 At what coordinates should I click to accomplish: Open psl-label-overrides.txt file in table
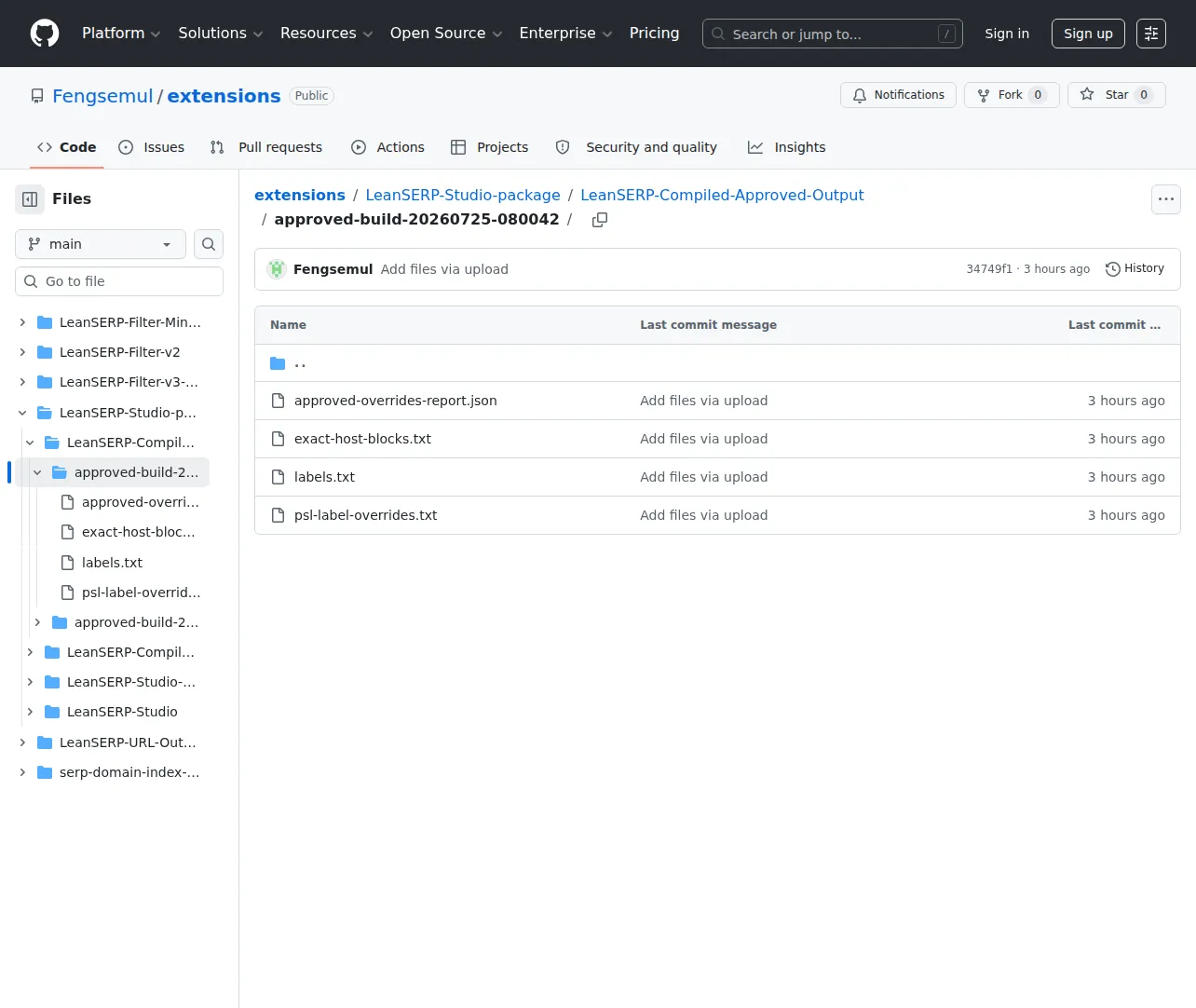[366, 515]
